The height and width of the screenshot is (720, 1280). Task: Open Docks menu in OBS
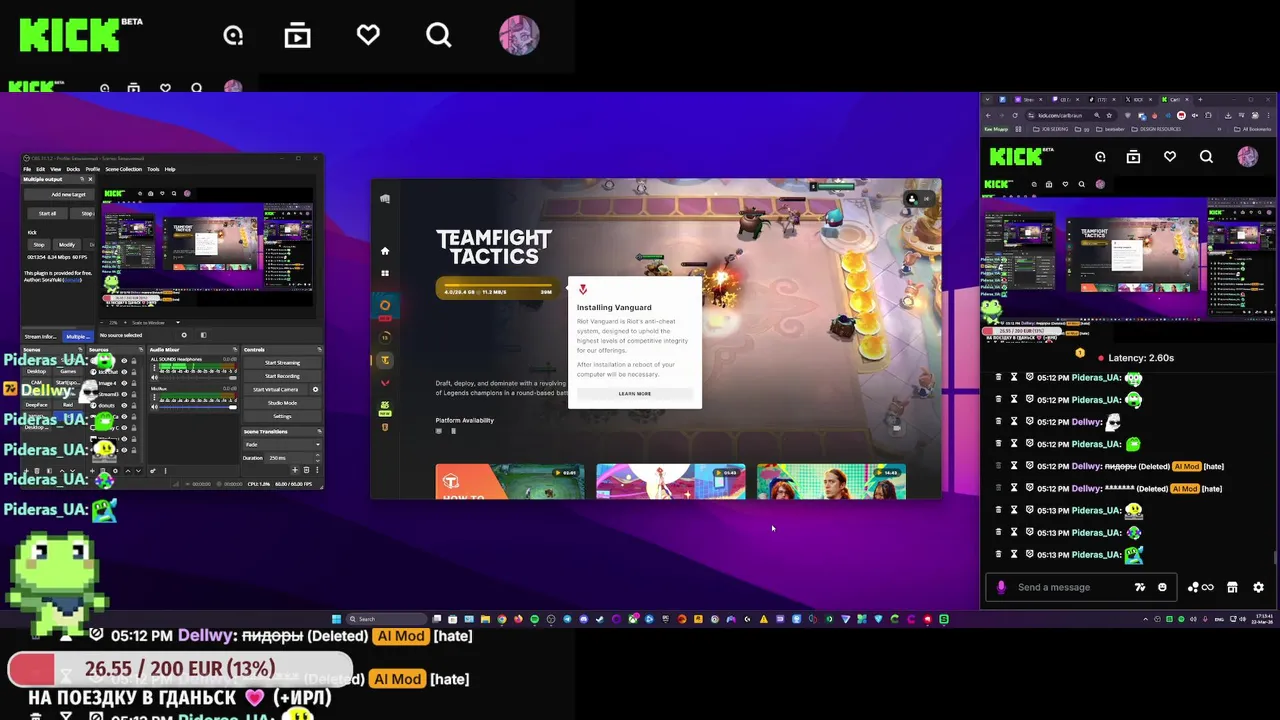click(73, 169)
